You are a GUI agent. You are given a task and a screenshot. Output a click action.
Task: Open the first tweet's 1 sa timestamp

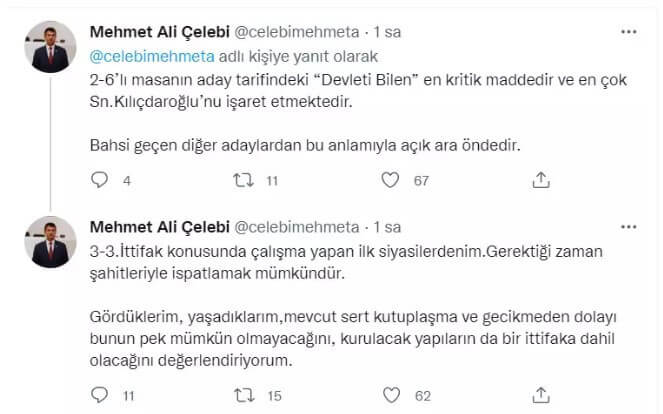pyautogui.click(x=386, y=33)
